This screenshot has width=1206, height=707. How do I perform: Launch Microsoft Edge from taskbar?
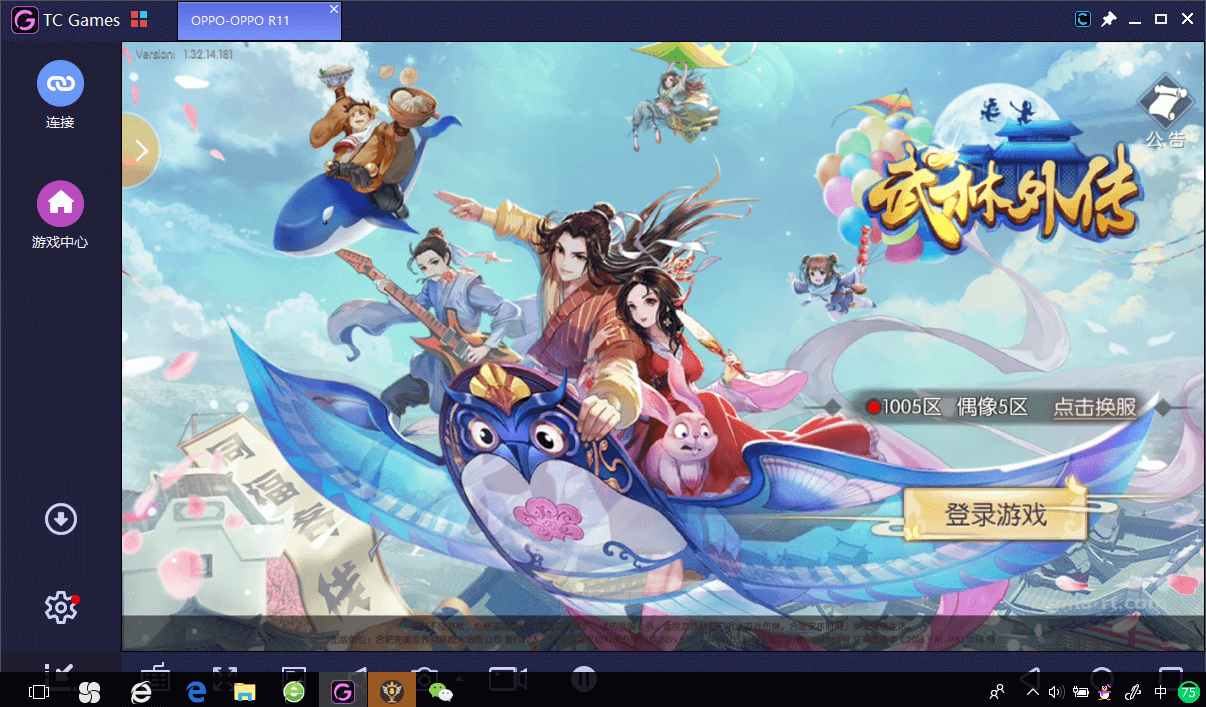196,691
